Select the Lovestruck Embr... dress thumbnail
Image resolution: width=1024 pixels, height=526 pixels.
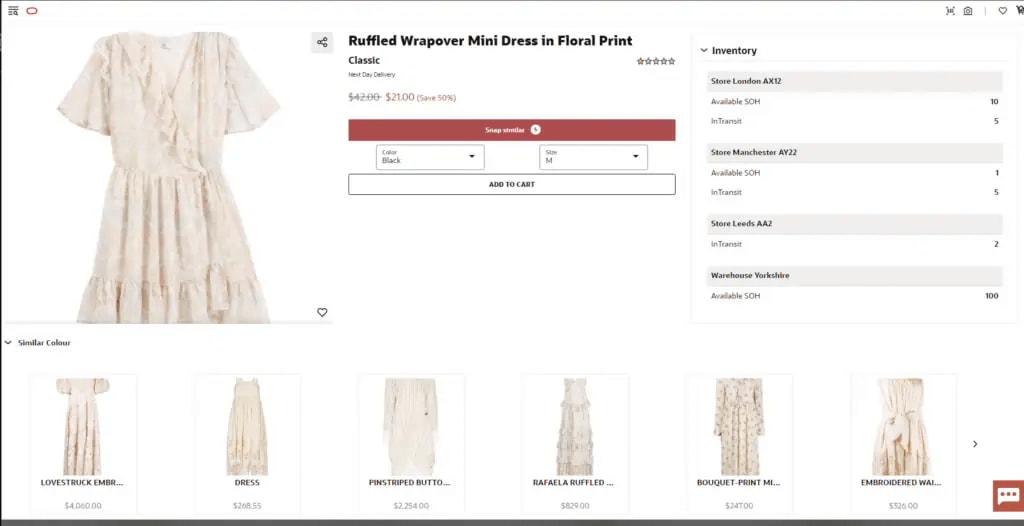point(83,426)
